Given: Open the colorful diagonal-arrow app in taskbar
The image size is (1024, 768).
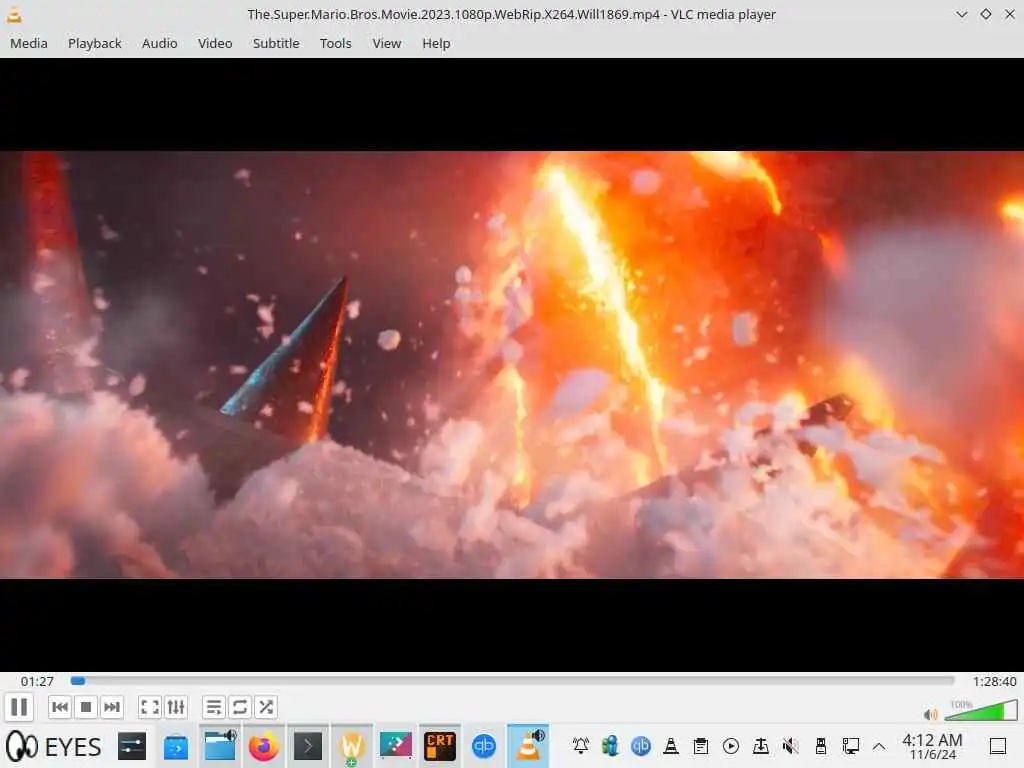Looking at the screenshot, I should [396, 746].
